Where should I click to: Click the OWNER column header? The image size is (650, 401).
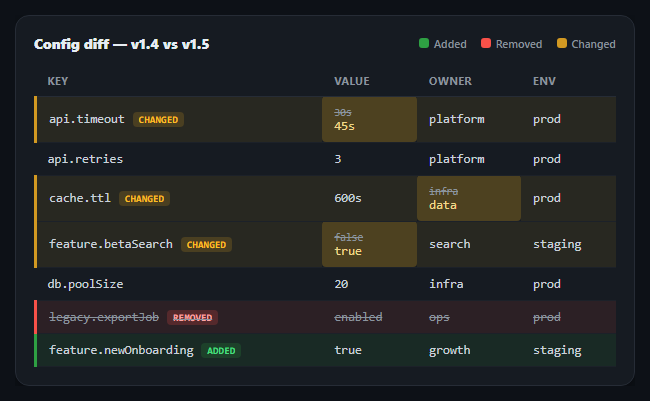coord(450,81)
